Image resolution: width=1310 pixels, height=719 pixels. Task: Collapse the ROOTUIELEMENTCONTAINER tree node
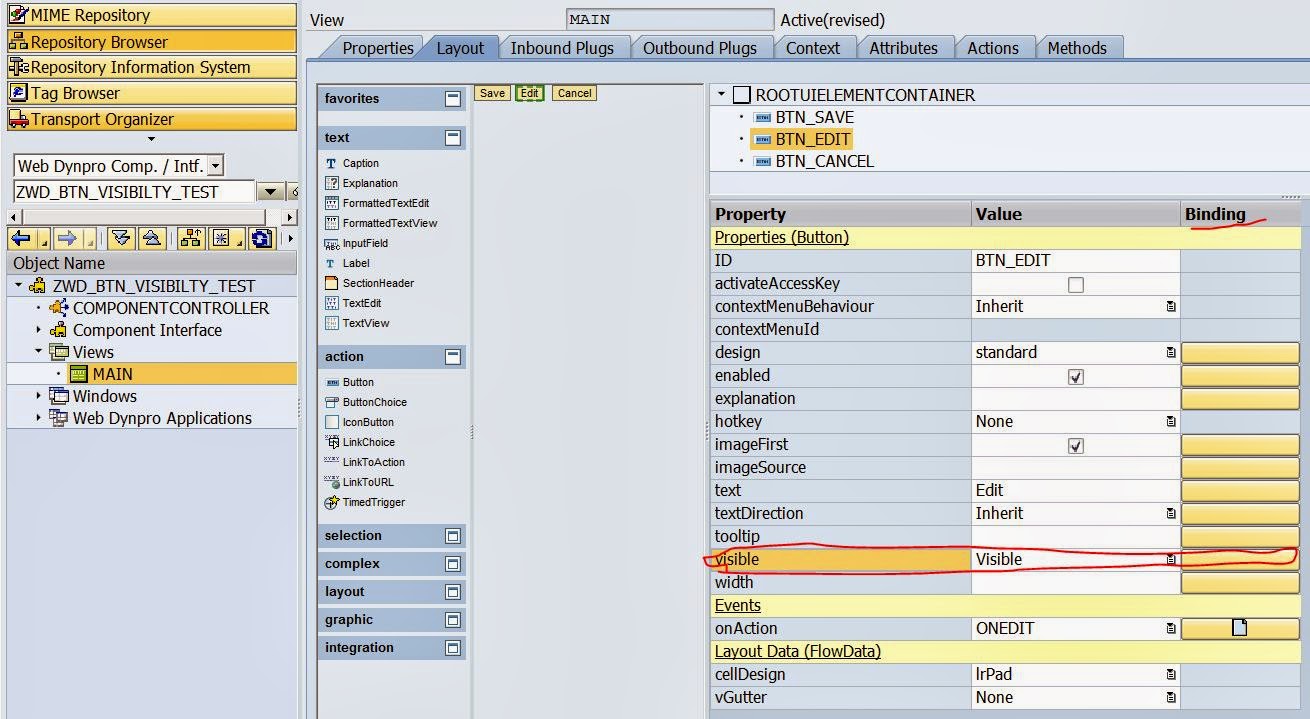coord(722,95)
